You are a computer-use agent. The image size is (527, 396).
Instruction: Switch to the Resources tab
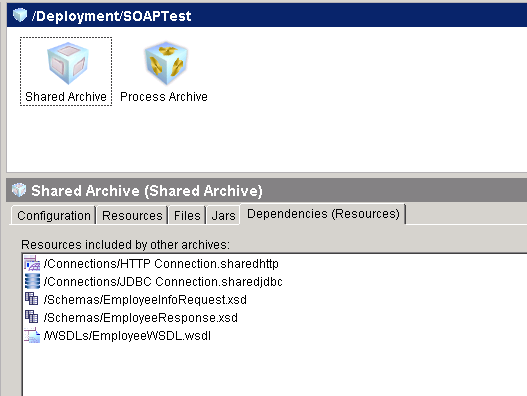[132, 215]
